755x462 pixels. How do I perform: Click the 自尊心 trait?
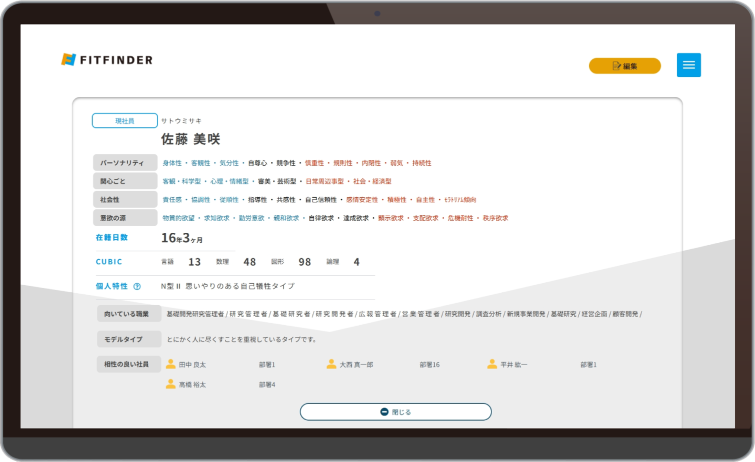pyautogui.click(x=257, y=163)
